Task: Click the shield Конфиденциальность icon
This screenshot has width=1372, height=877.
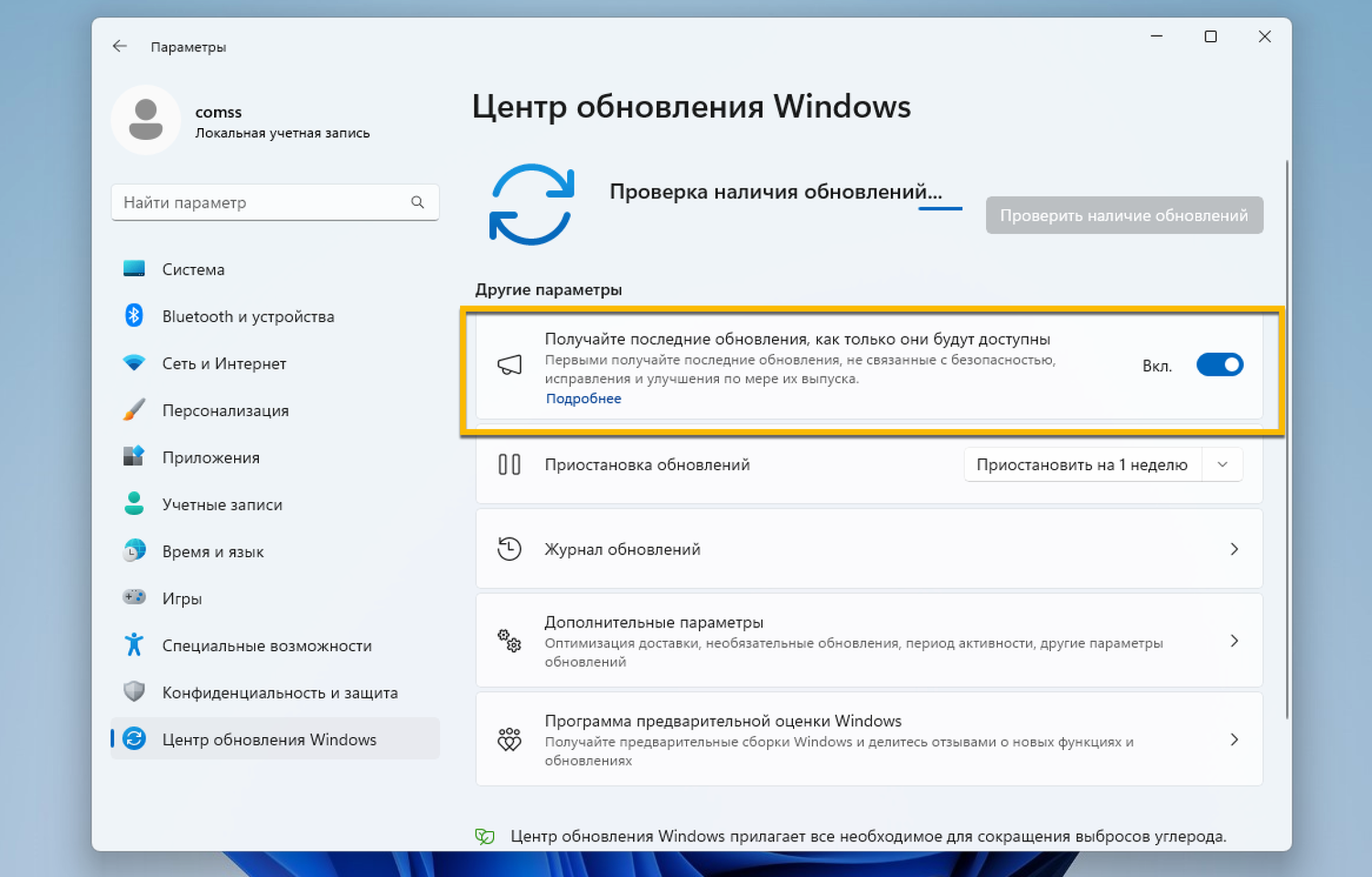Action: [134, 691]
